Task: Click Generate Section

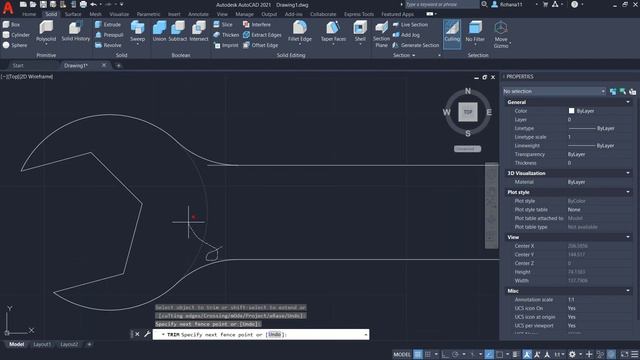Action: coord(416,45)
